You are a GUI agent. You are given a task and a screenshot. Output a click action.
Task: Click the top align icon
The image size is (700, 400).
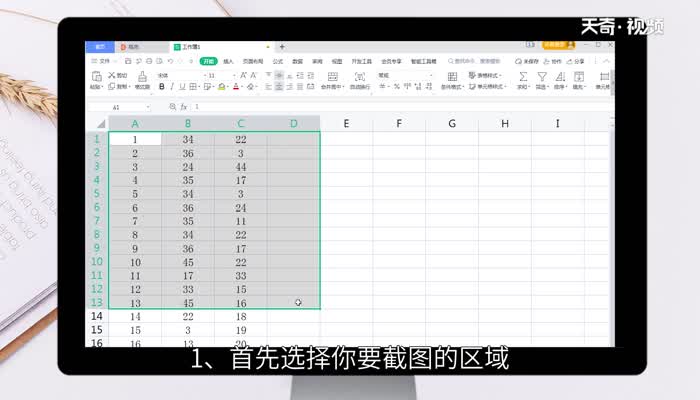(268, 75)
